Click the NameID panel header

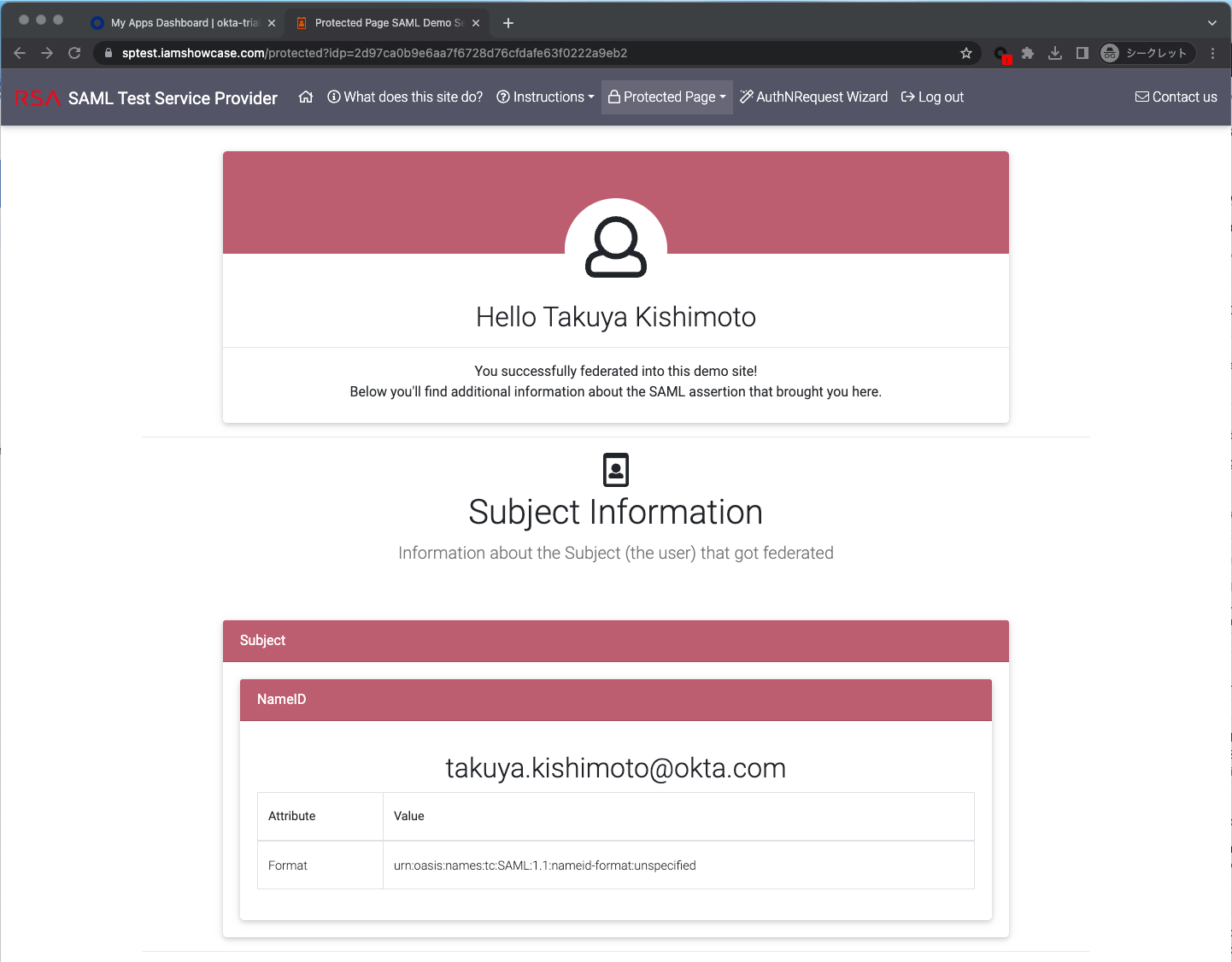616,700
